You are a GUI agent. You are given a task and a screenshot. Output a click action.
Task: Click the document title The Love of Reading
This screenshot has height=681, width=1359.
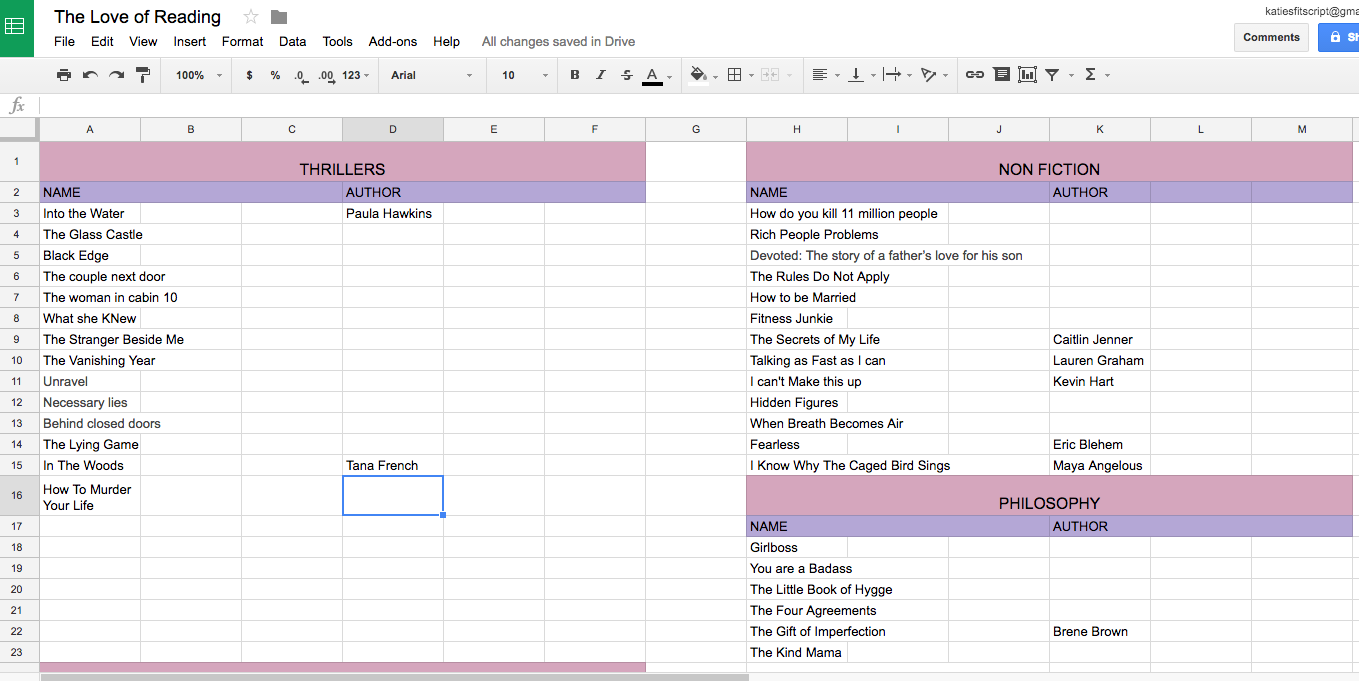(x=138, y=17)
